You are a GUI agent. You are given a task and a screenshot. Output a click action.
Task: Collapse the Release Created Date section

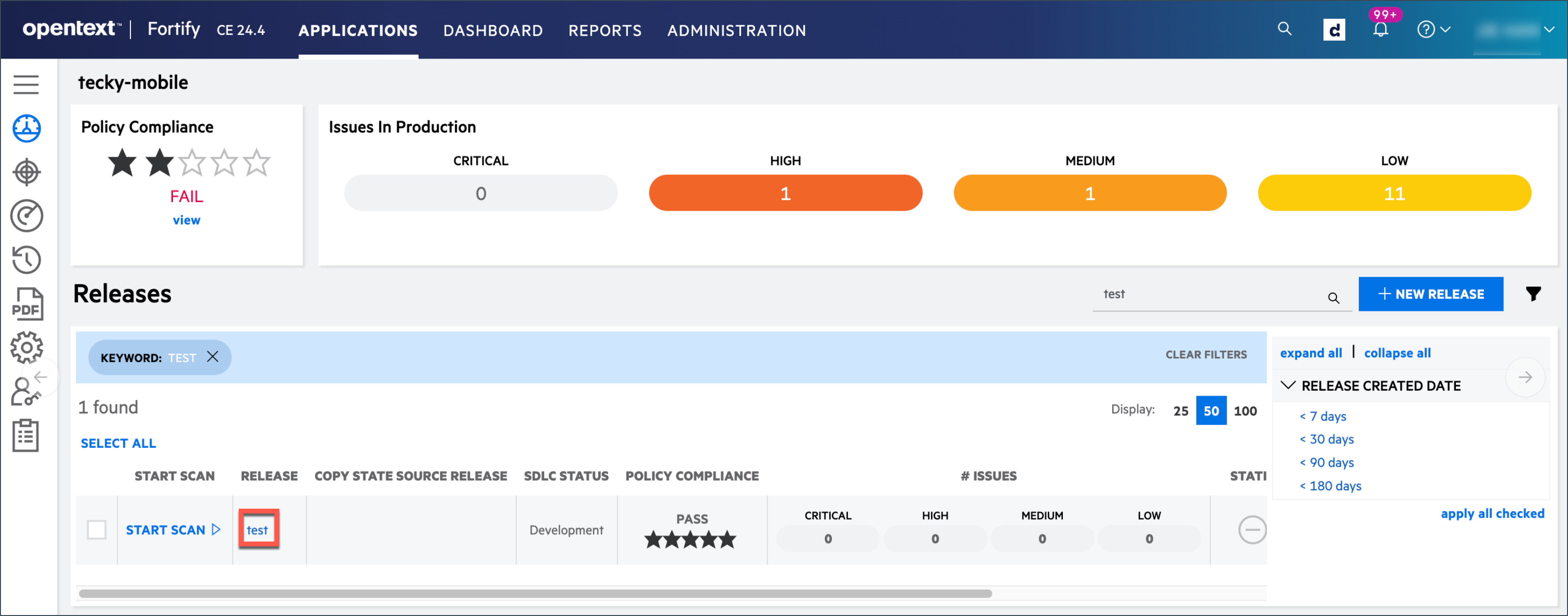coord(1288,385)
